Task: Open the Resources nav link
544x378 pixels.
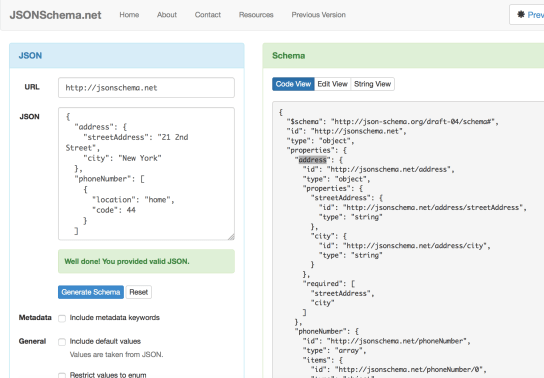Action: pyautogui.click(x=256, y=15)
